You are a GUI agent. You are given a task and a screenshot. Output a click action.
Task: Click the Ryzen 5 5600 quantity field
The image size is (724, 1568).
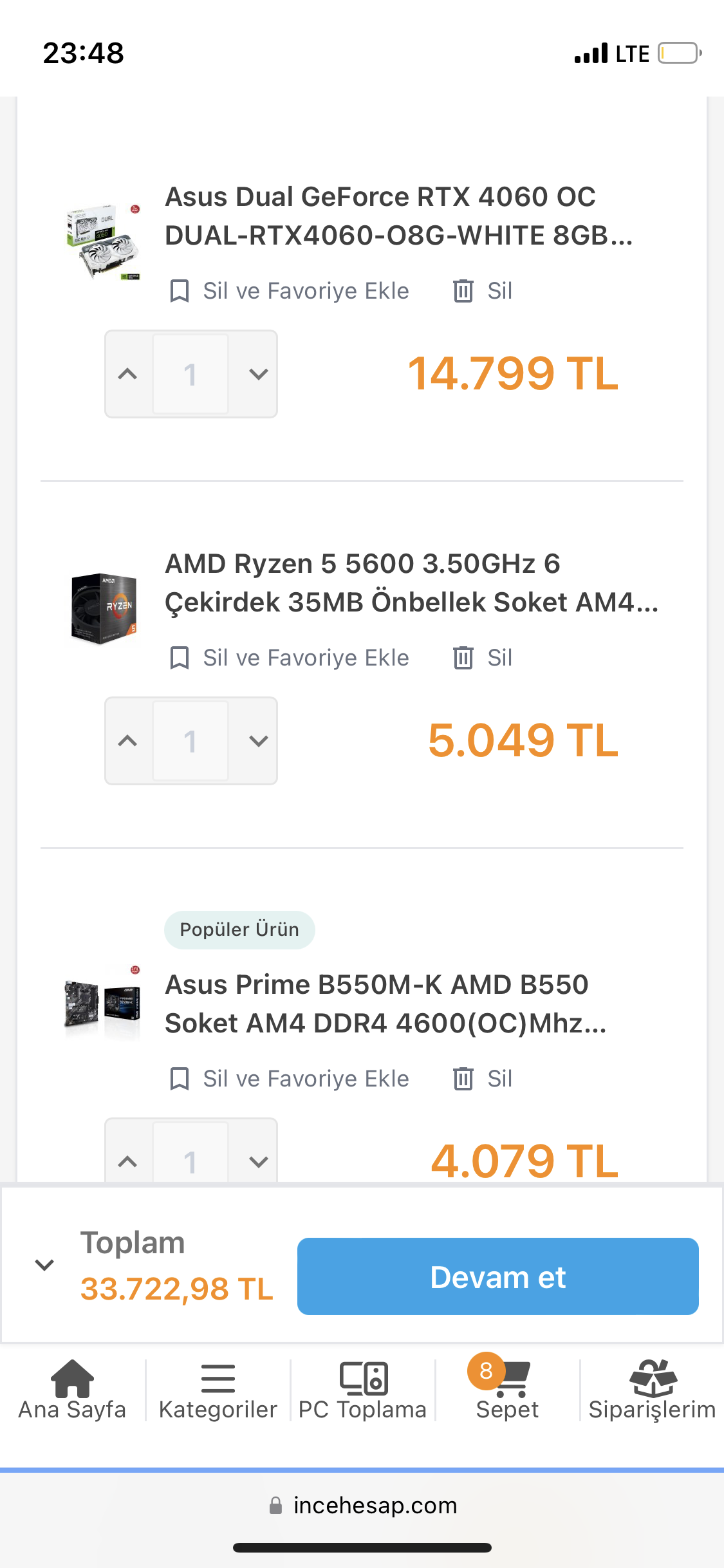tap(190, 741)
